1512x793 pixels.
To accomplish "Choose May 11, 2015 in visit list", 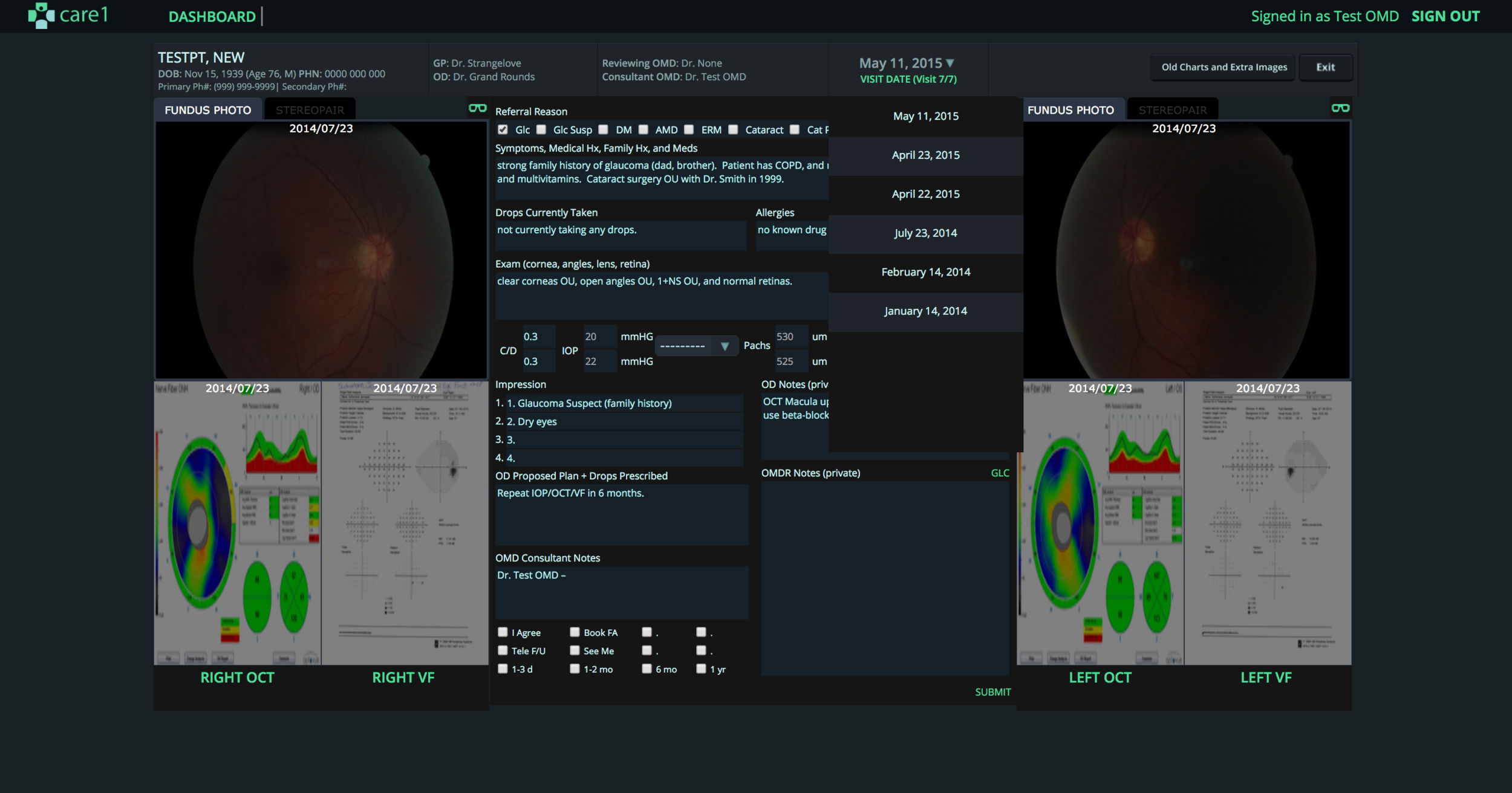I will [x=925, y=116].
